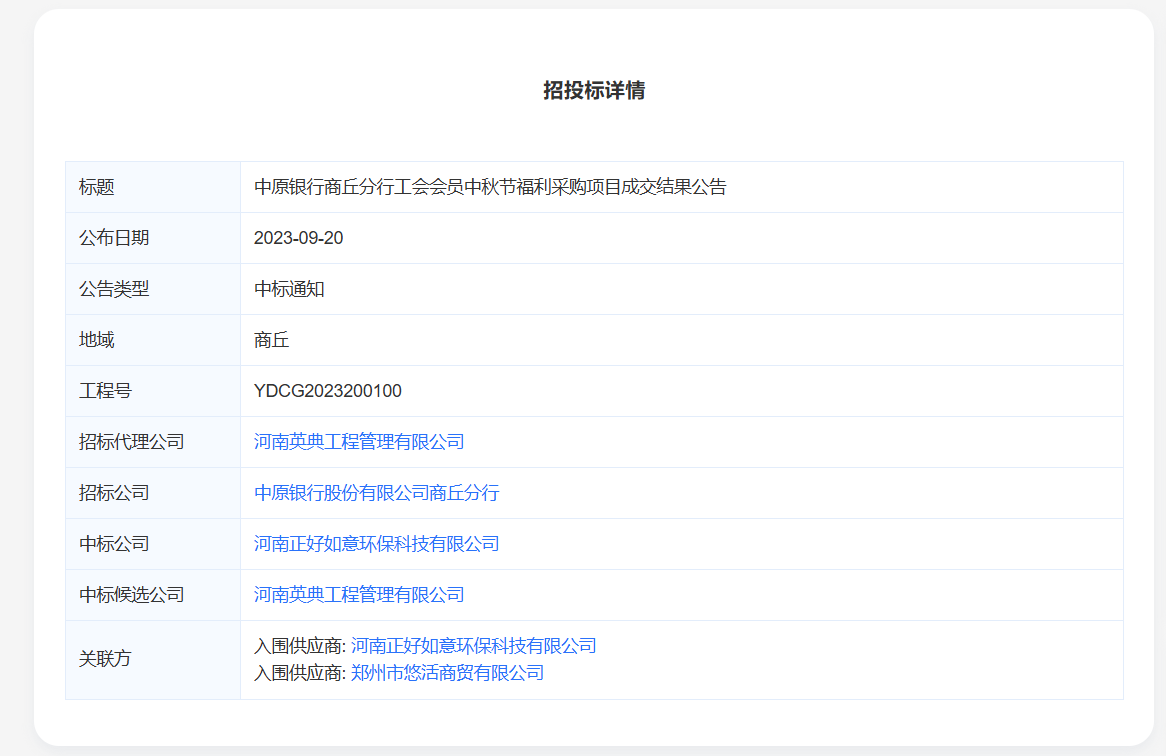Click the project number YDCG2023200100

[328, 391]
